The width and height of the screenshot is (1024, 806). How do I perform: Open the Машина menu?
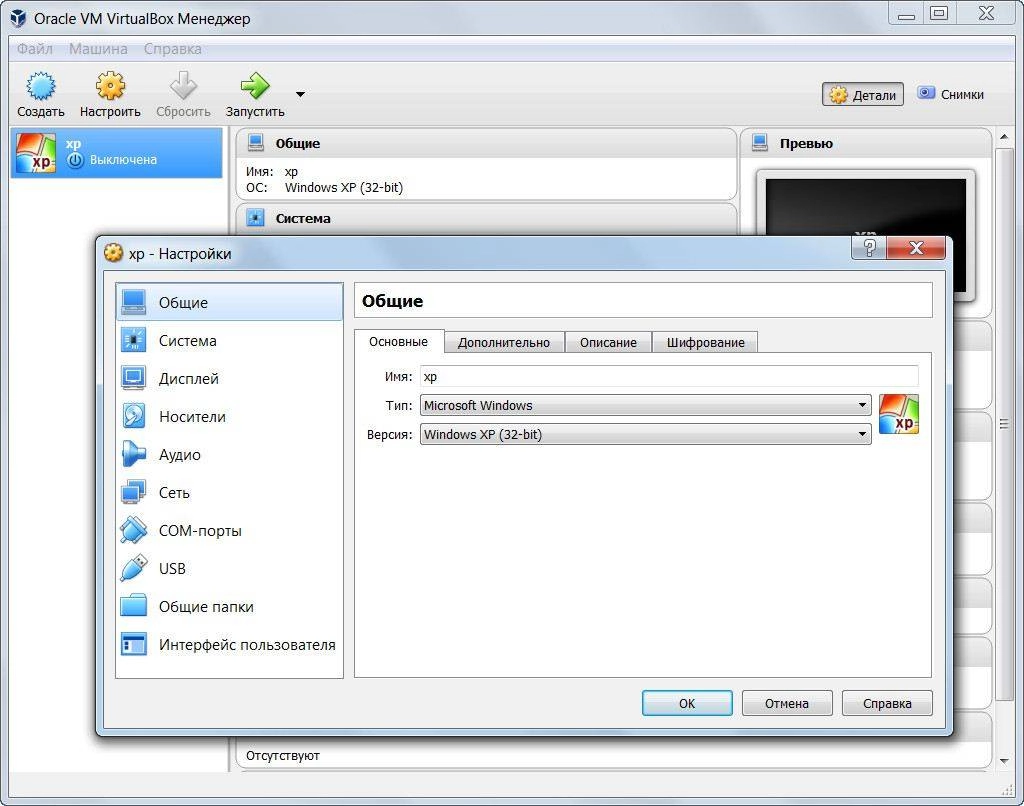tap(98, 49)
